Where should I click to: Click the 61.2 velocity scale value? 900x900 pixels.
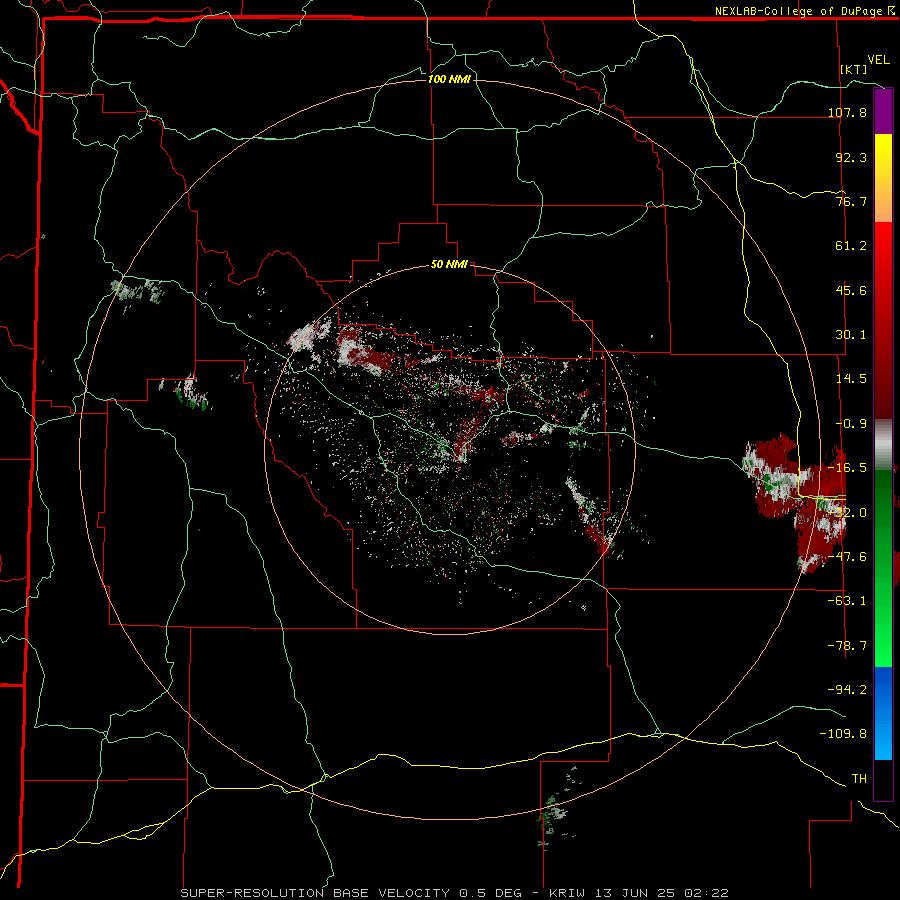coord(851,246)
